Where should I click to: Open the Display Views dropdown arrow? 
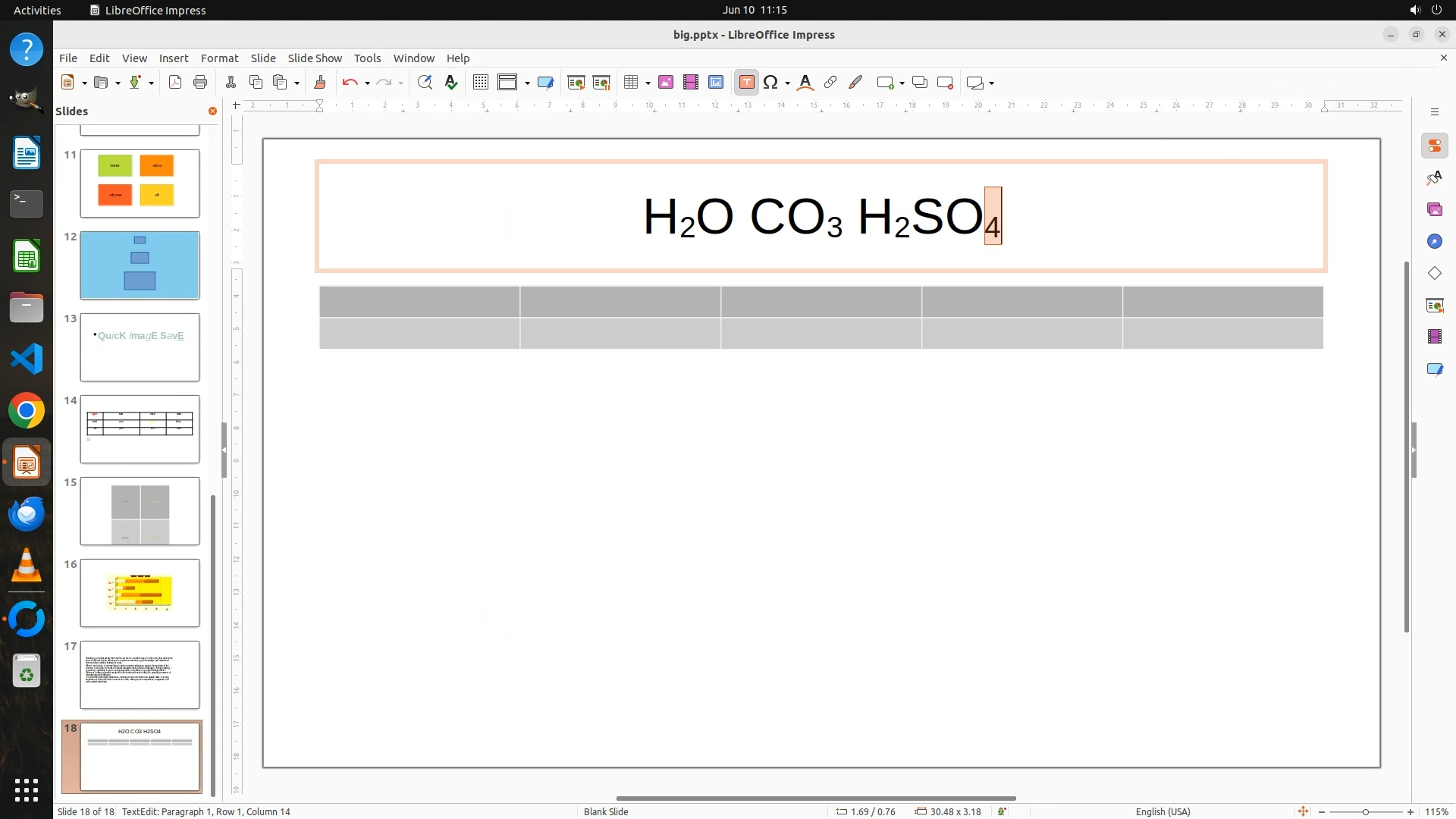click(x=527, y=83)
